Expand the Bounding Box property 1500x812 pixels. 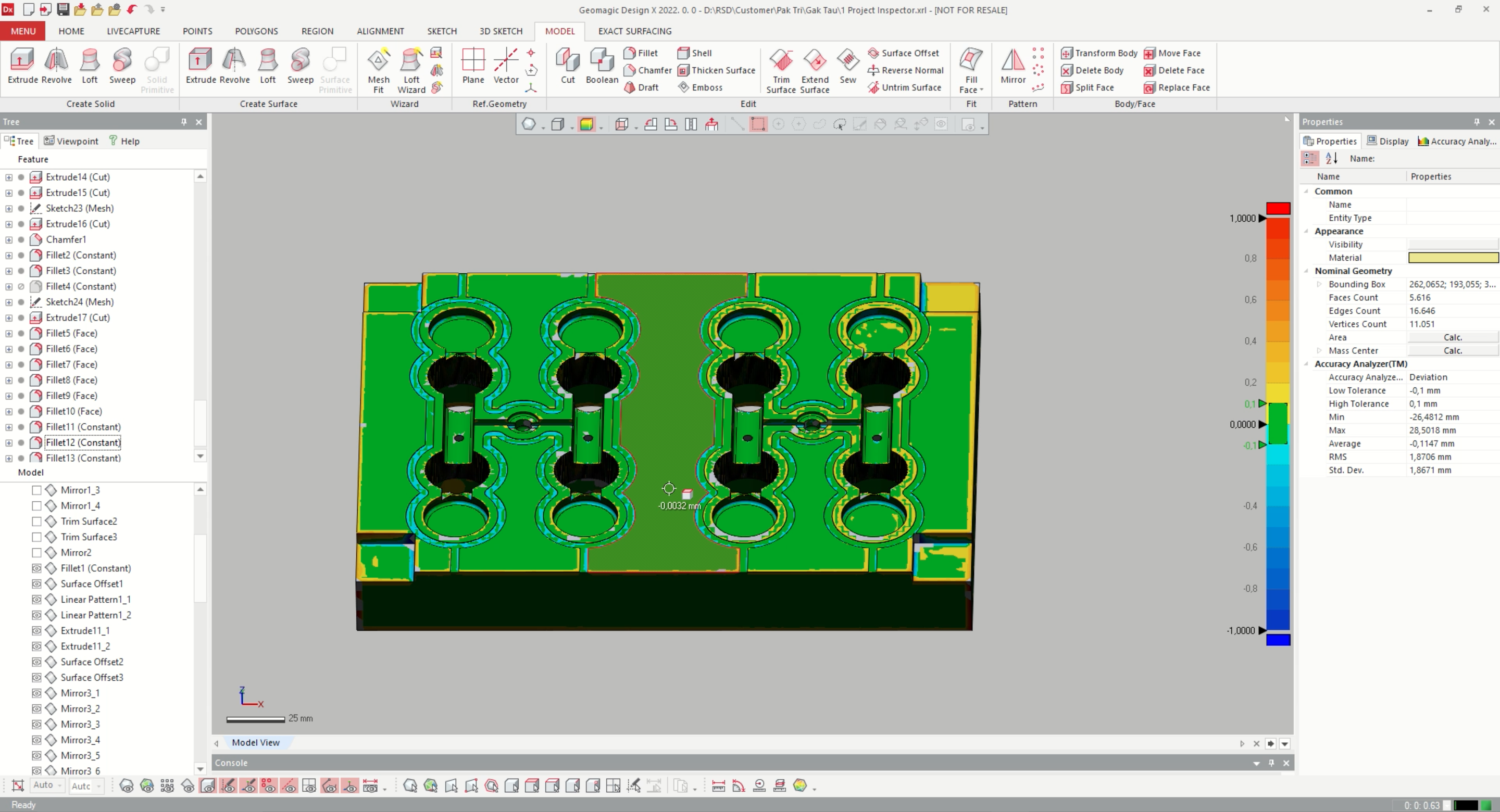point(1319,285)
